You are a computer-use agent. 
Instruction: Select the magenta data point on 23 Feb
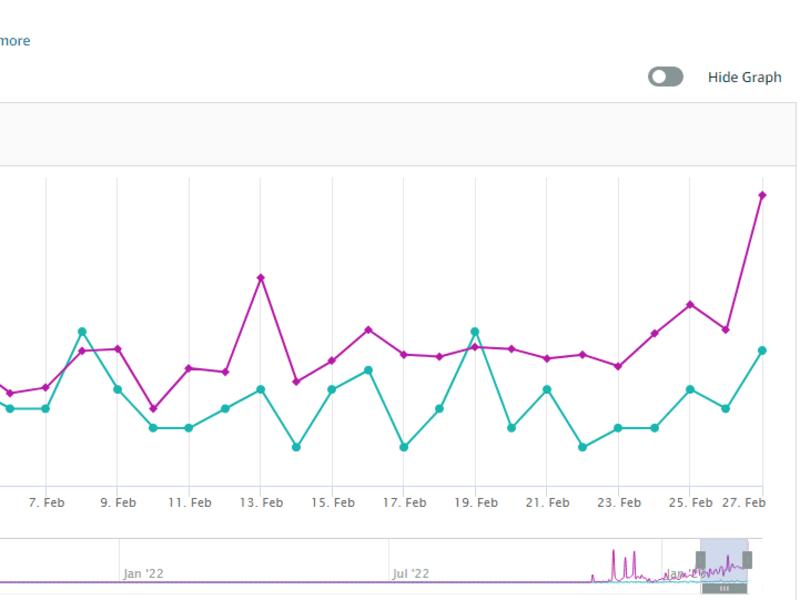coord(618,366)
